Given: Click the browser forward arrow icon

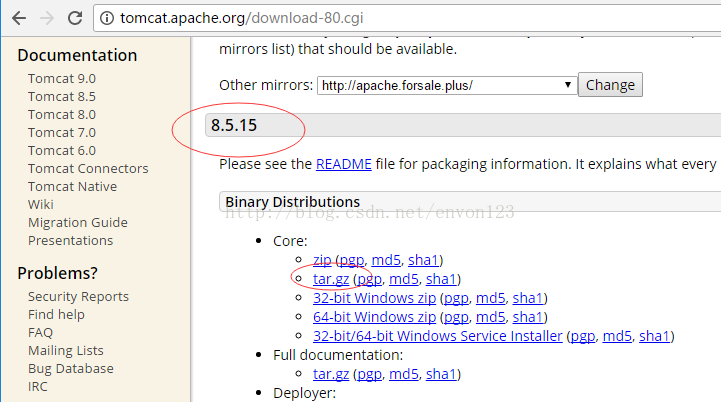Looking at the screenshot, I should pyautogui.click(x=46, y=18).
